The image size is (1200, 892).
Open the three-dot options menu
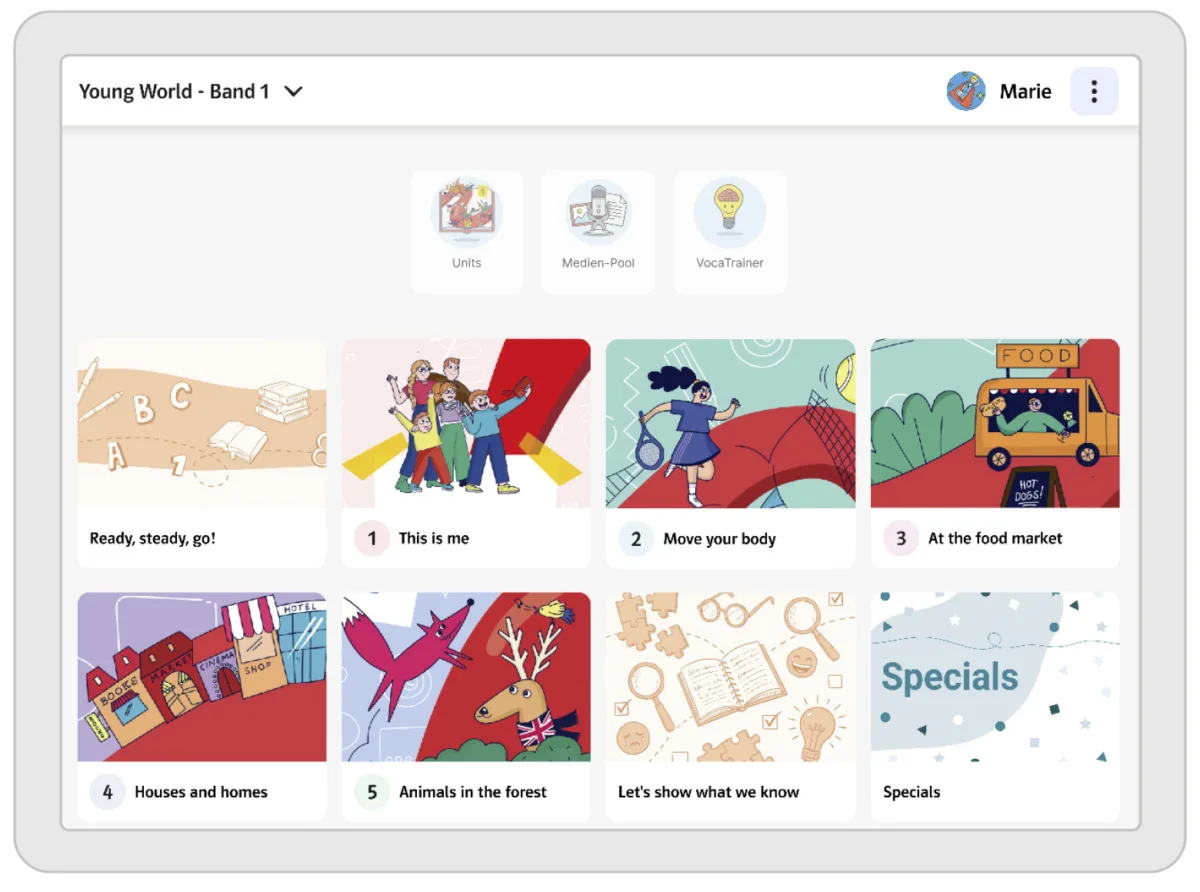[1094, 92]
